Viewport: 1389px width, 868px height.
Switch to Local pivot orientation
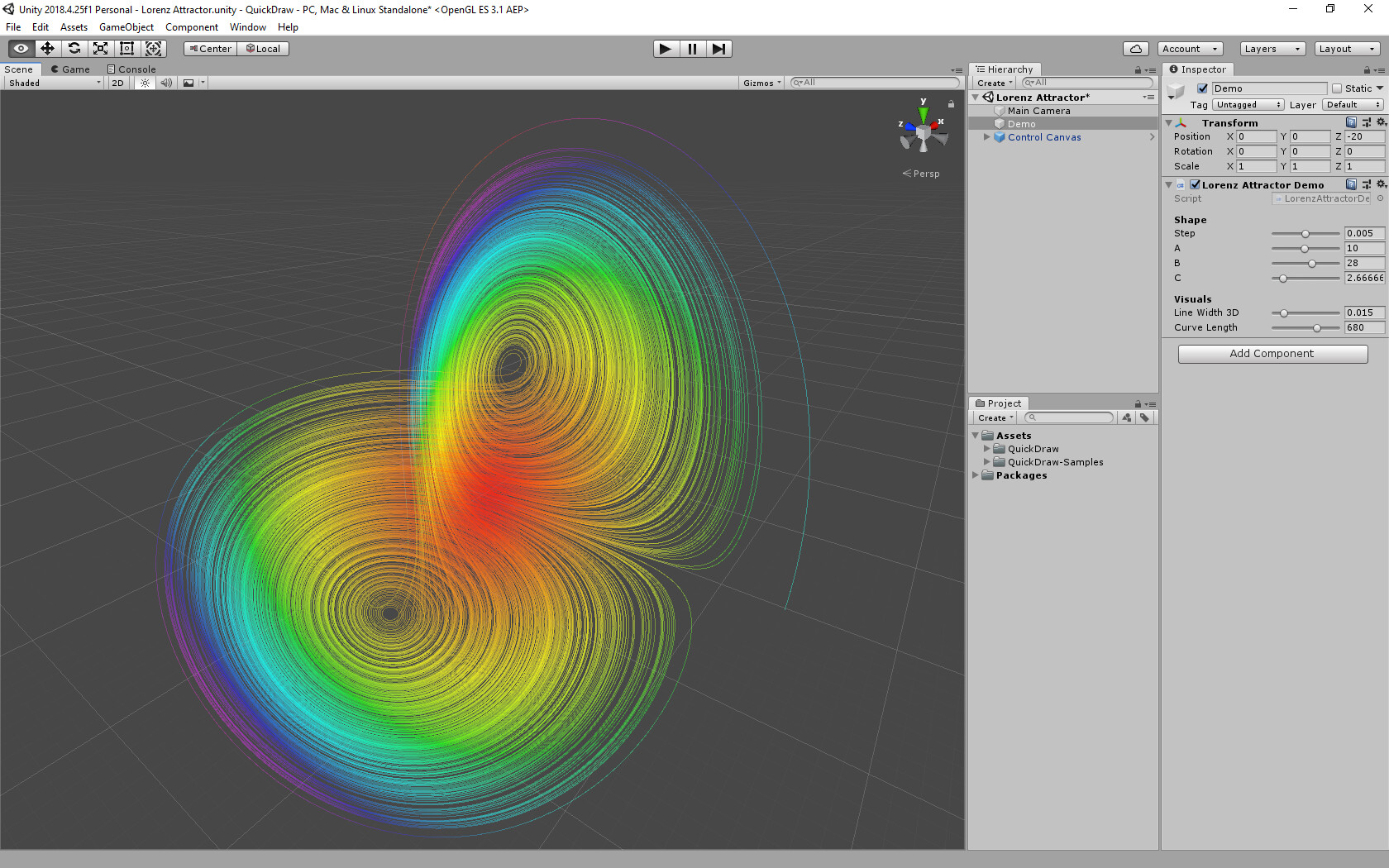[263, 48]
